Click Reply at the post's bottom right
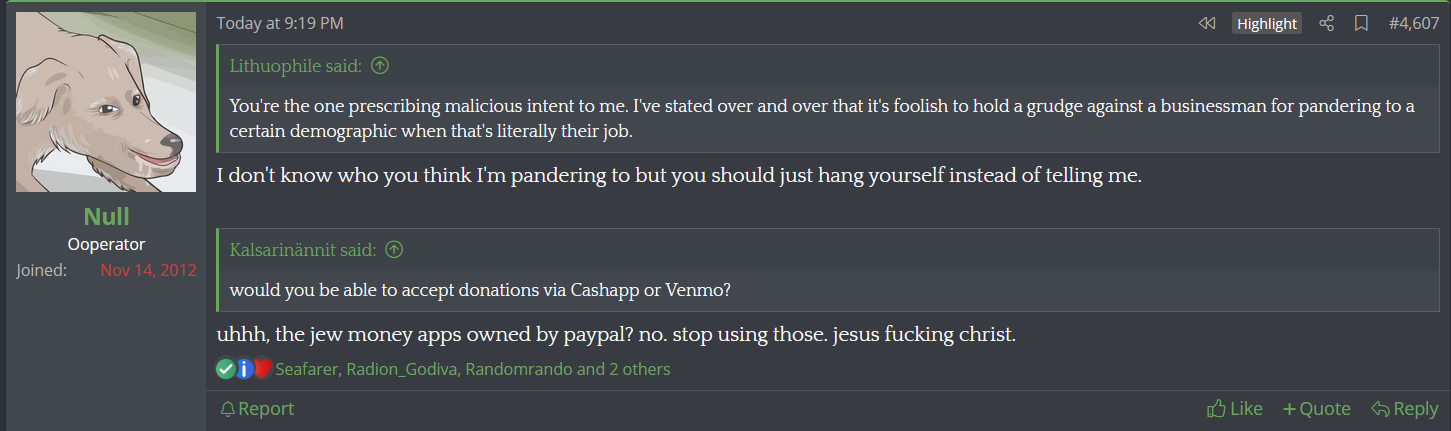1451x431 pixels. point(1404,409)
